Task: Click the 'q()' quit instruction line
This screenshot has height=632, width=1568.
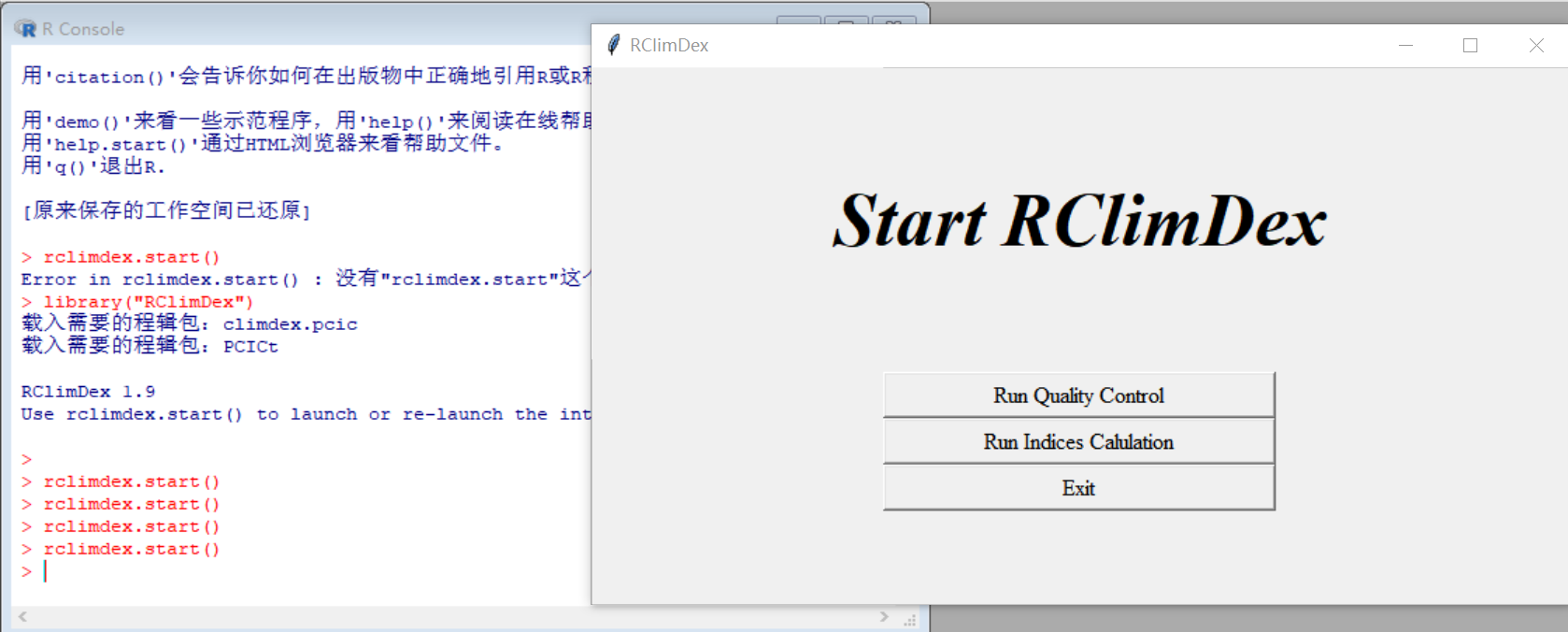Action: (x=93, y=166)
